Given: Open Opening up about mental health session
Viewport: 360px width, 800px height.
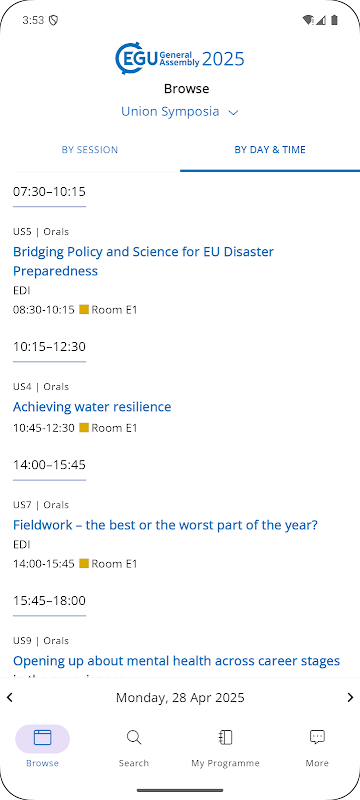Looking at the screenshot, I should click(176, 661).
